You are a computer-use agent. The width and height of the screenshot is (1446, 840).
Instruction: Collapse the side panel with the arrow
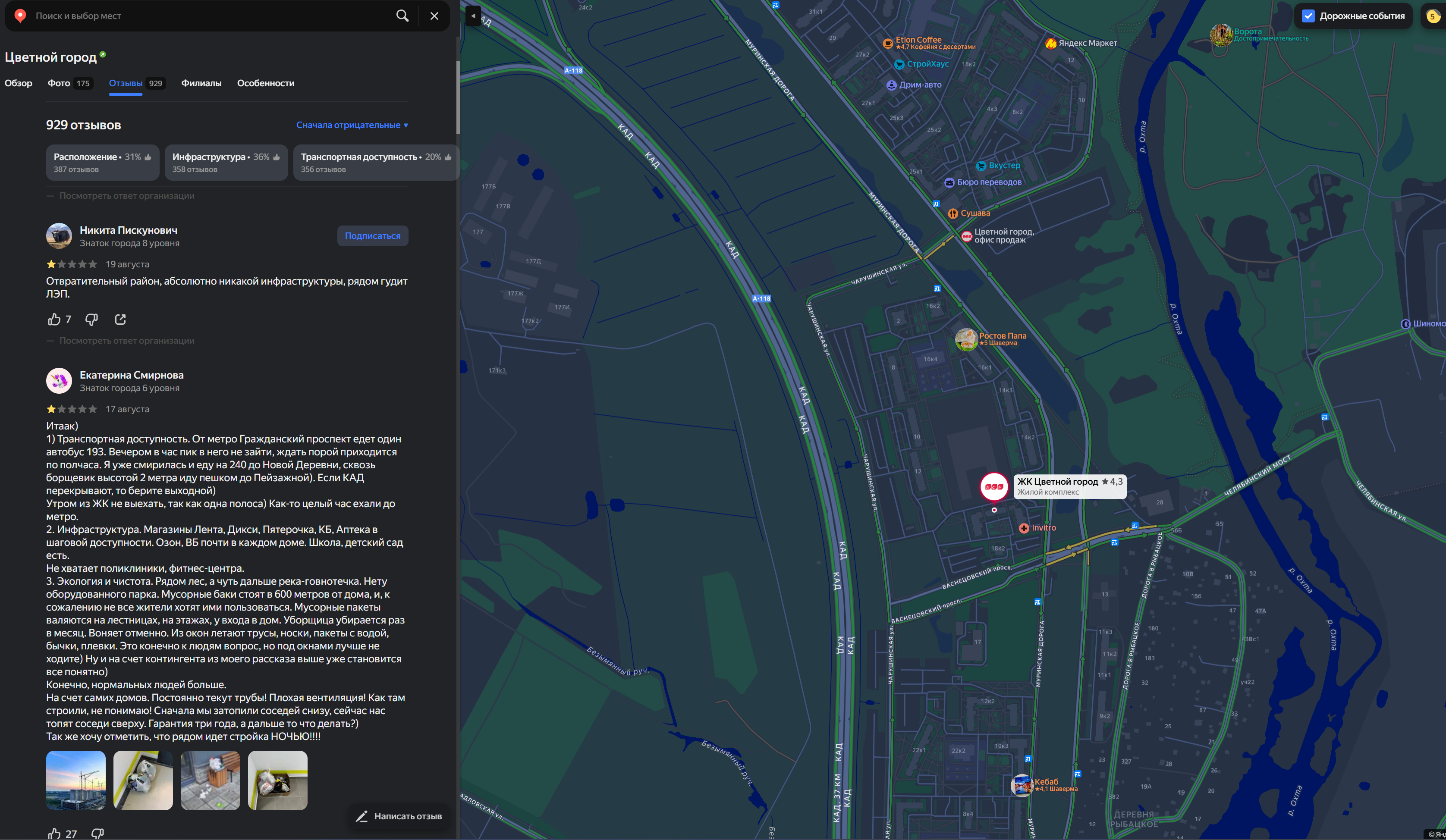[473, 16]
